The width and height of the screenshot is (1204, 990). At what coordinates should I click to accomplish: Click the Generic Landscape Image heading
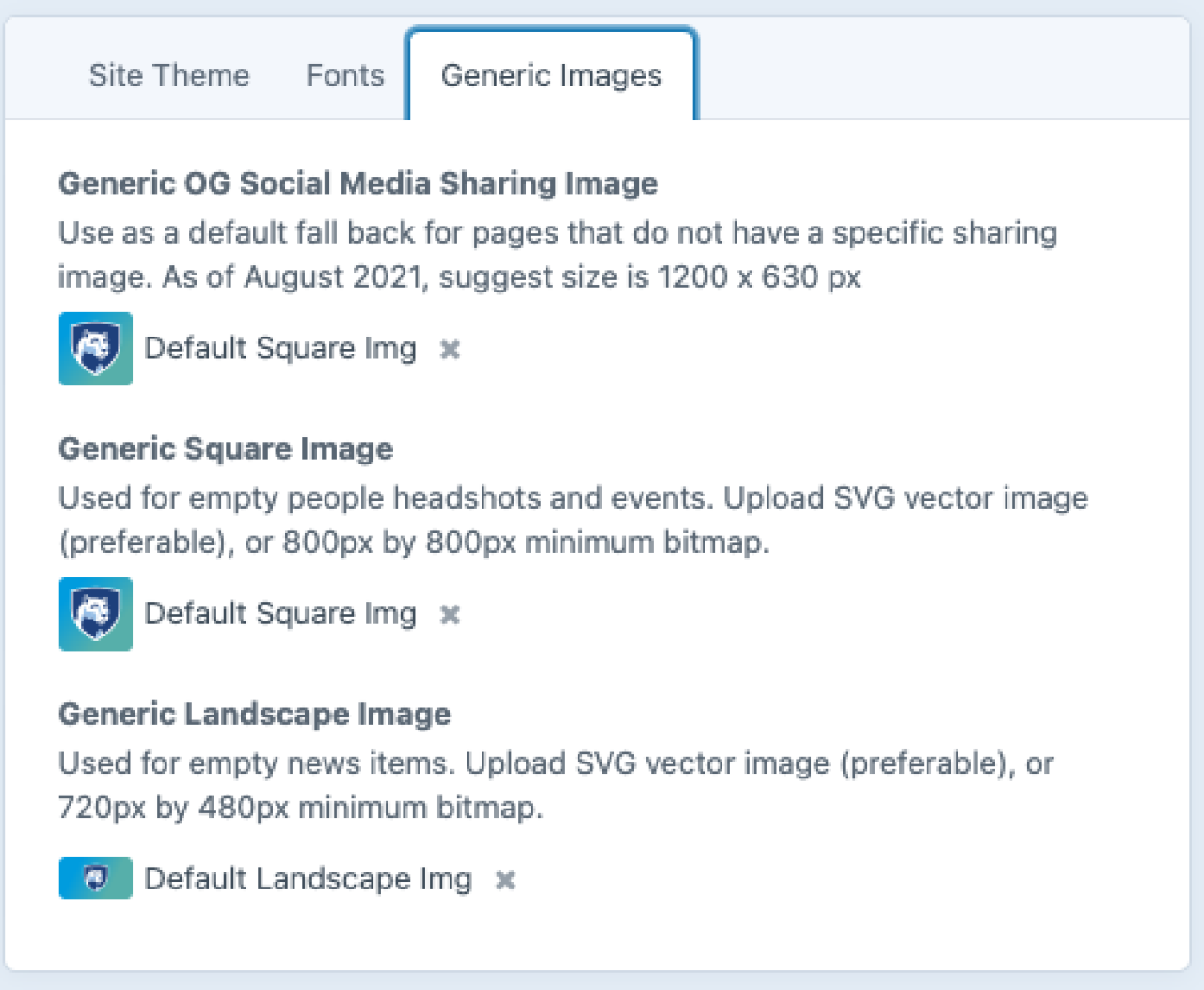(x=255, y=714)
